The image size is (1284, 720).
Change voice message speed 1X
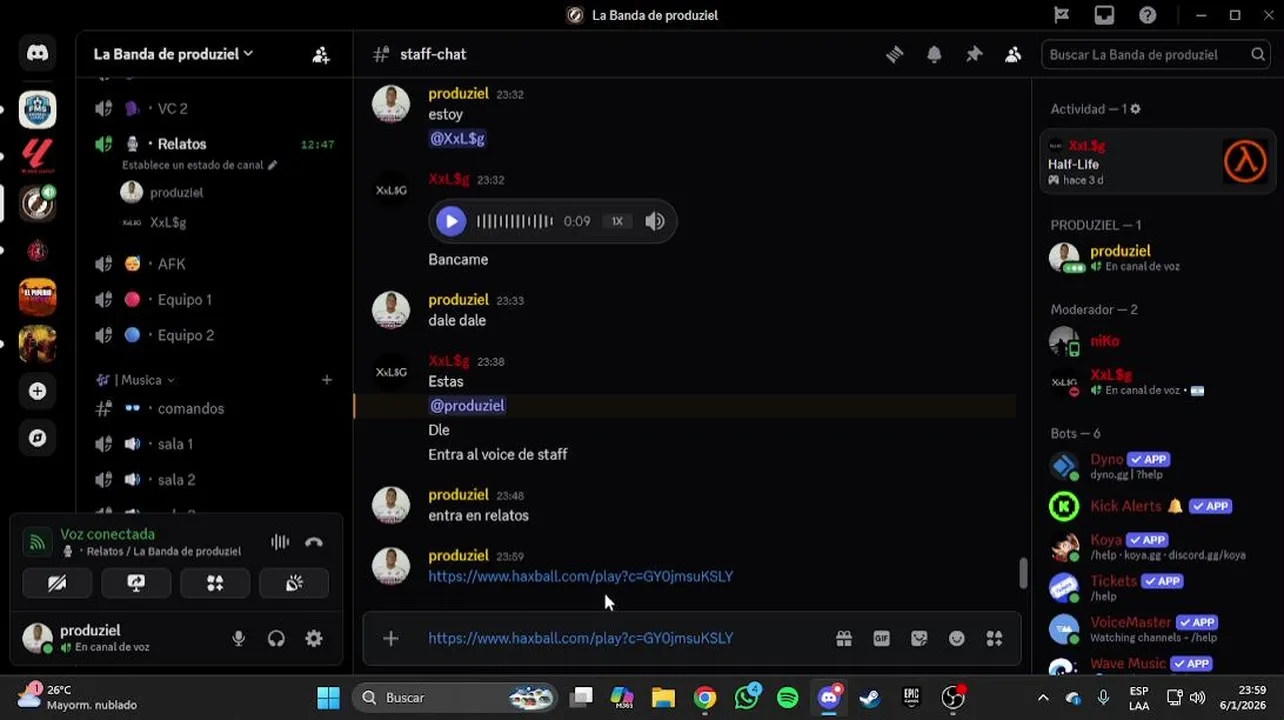[617, 221]
